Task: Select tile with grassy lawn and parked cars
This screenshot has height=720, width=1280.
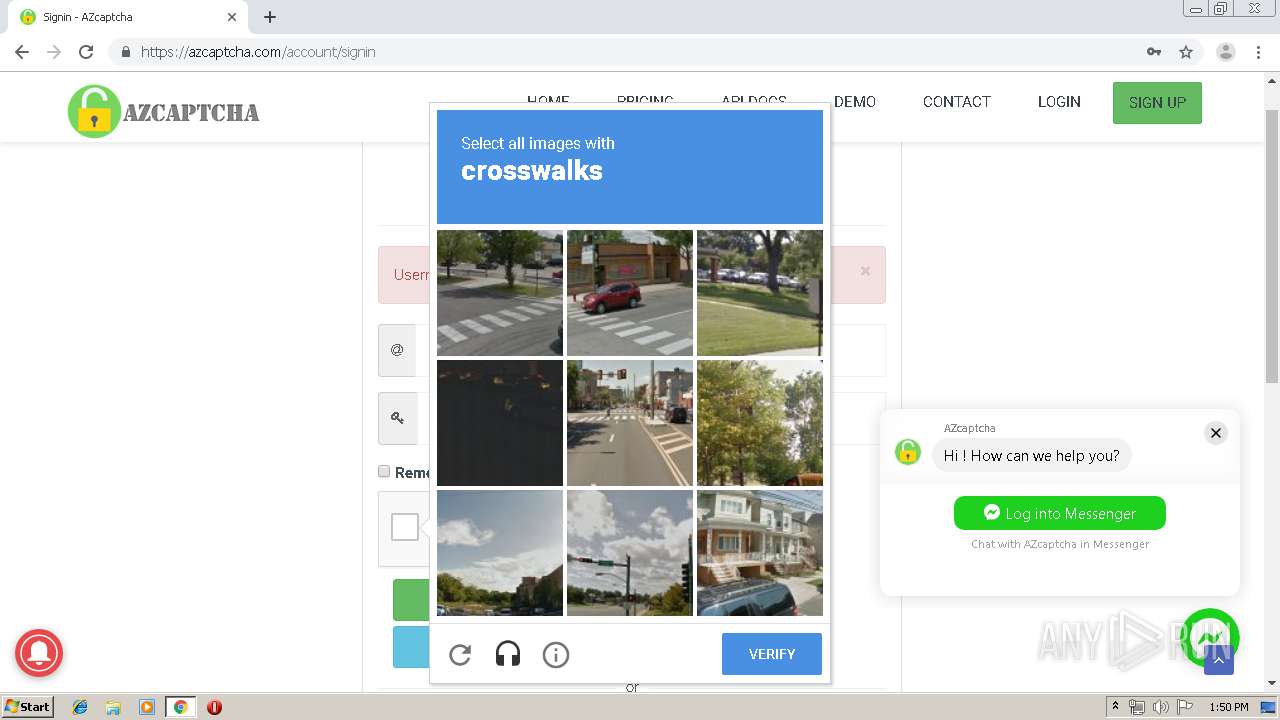Action: point(760,293)
